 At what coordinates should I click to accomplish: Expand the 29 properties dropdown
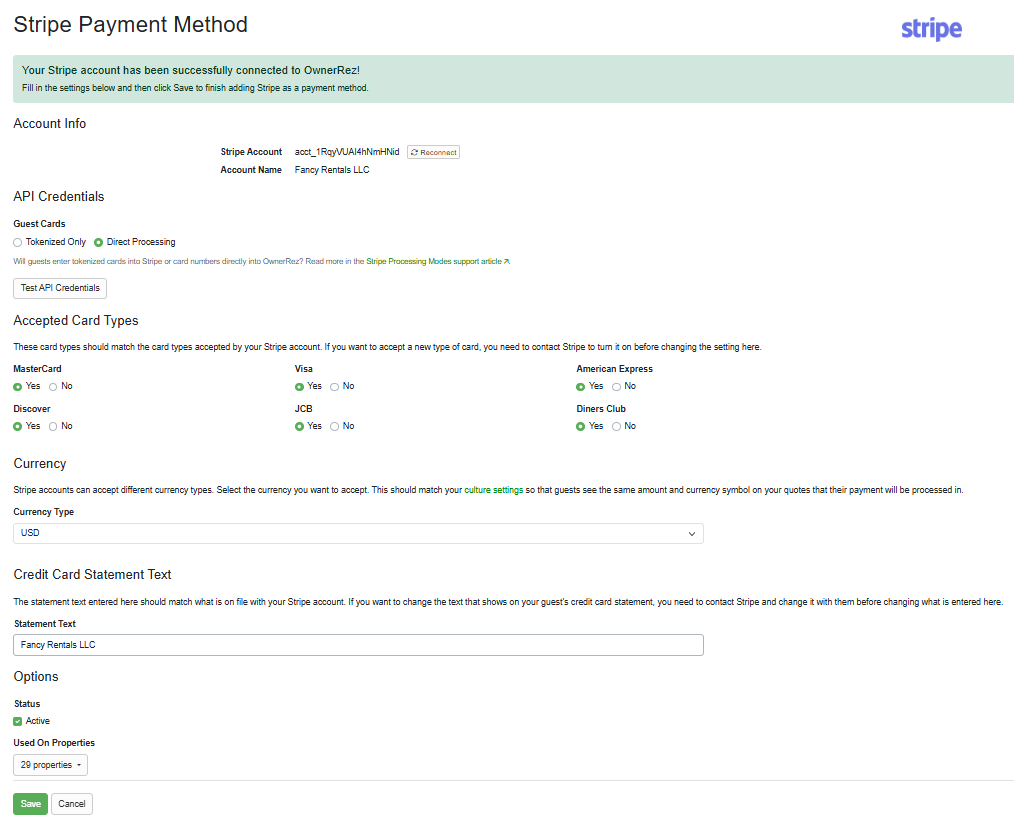(x=50, y=765)
